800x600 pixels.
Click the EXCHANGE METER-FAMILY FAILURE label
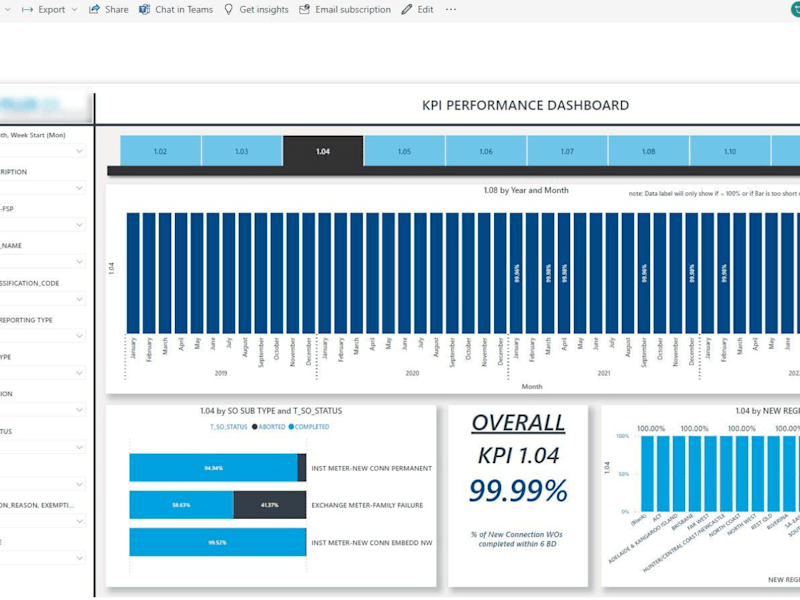(x=367, y=505)
